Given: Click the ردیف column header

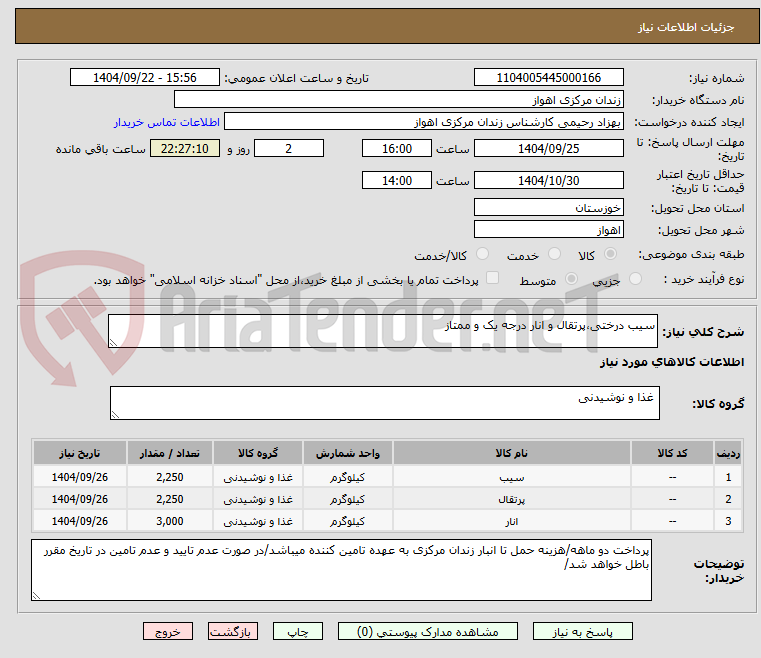Looking at the screenshot, I should (728, 453).
